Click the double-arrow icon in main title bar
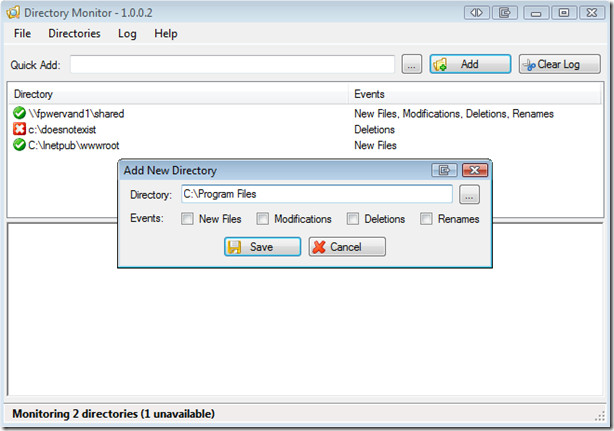The height and width of the screenshot is (431, 614). [x=477, y=13]
